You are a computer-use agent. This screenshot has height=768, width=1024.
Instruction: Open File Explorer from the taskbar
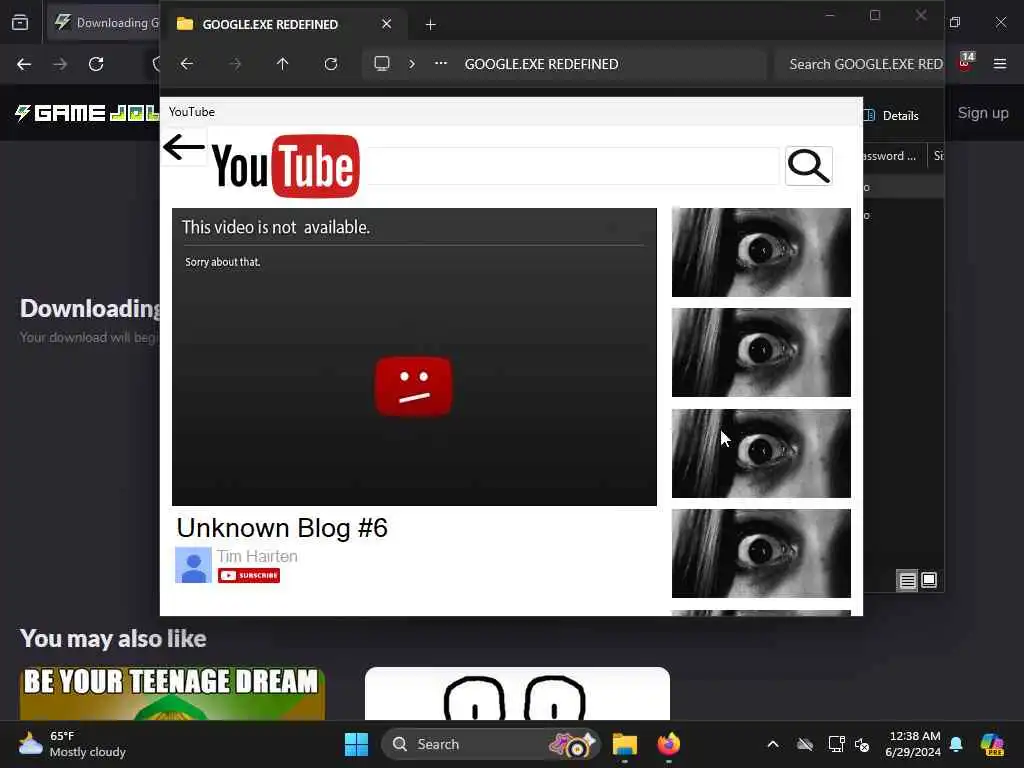click(625, 744)
